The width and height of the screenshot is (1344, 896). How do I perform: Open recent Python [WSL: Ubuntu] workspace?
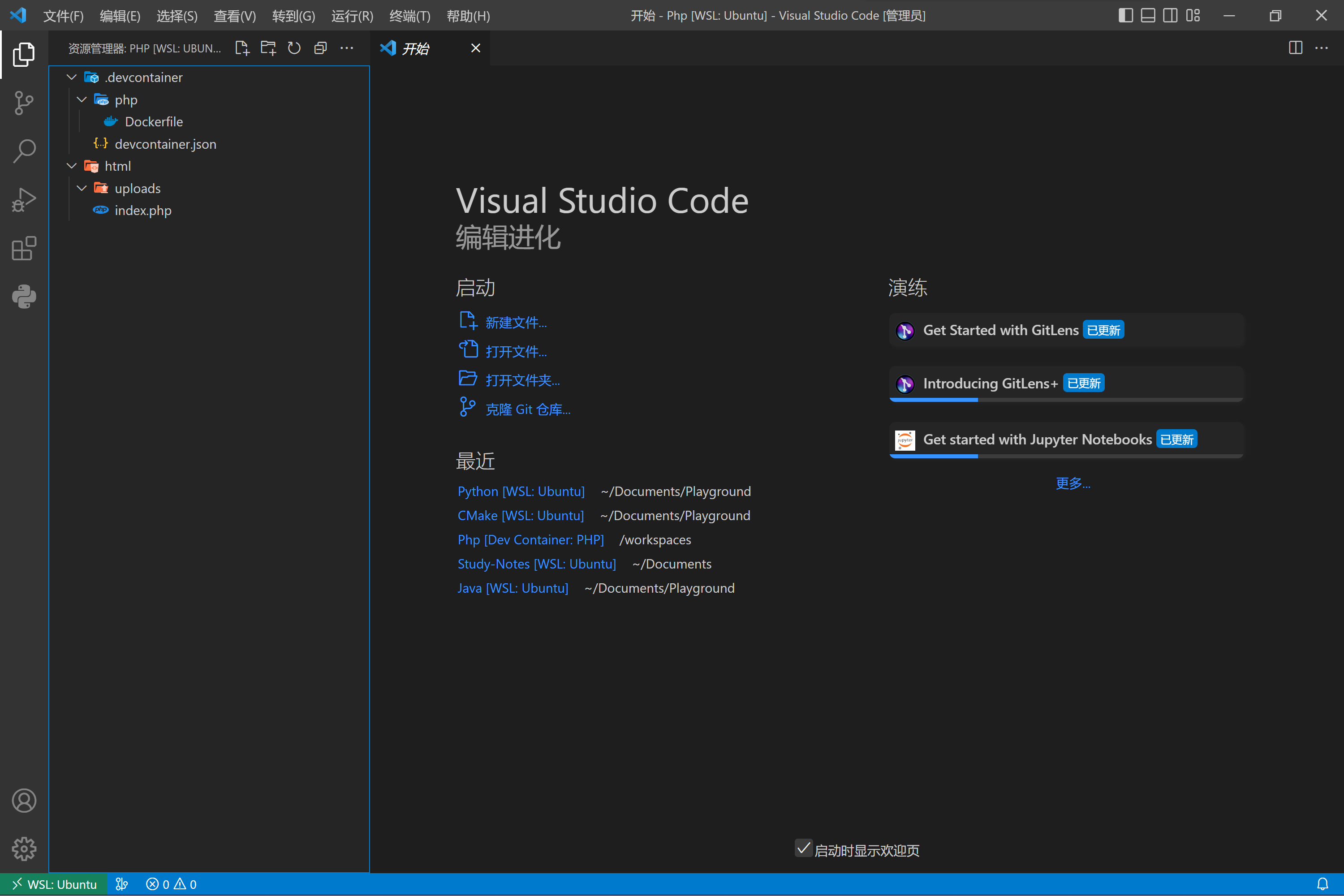[521, 491]
